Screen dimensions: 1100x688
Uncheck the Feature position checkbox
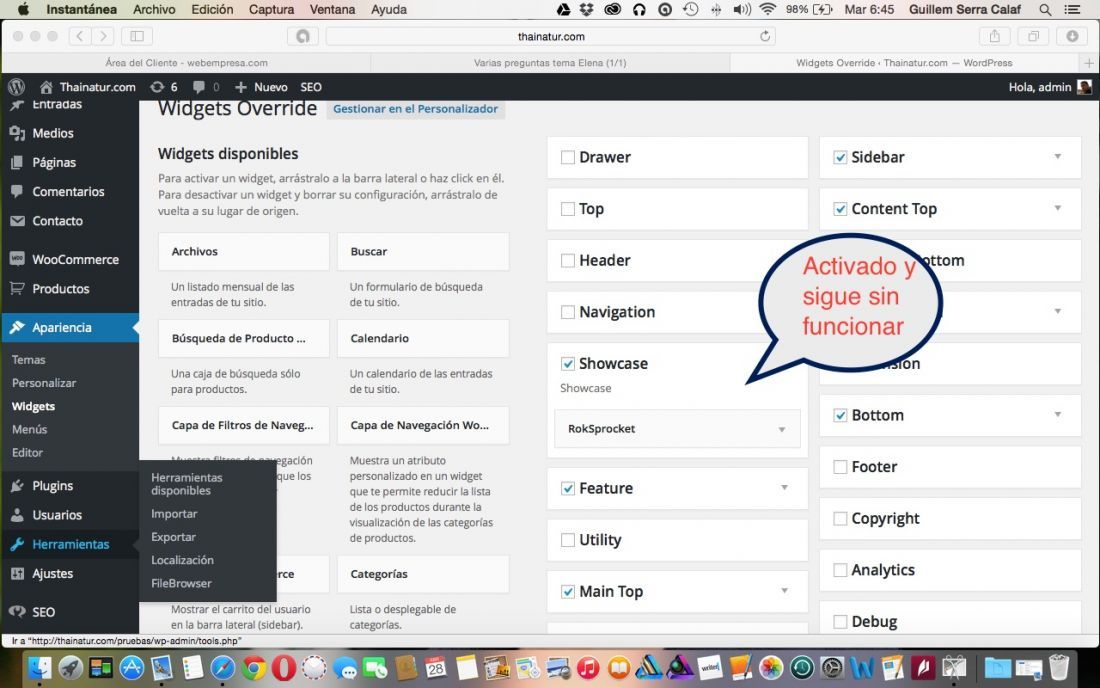[x=568, y=488]
